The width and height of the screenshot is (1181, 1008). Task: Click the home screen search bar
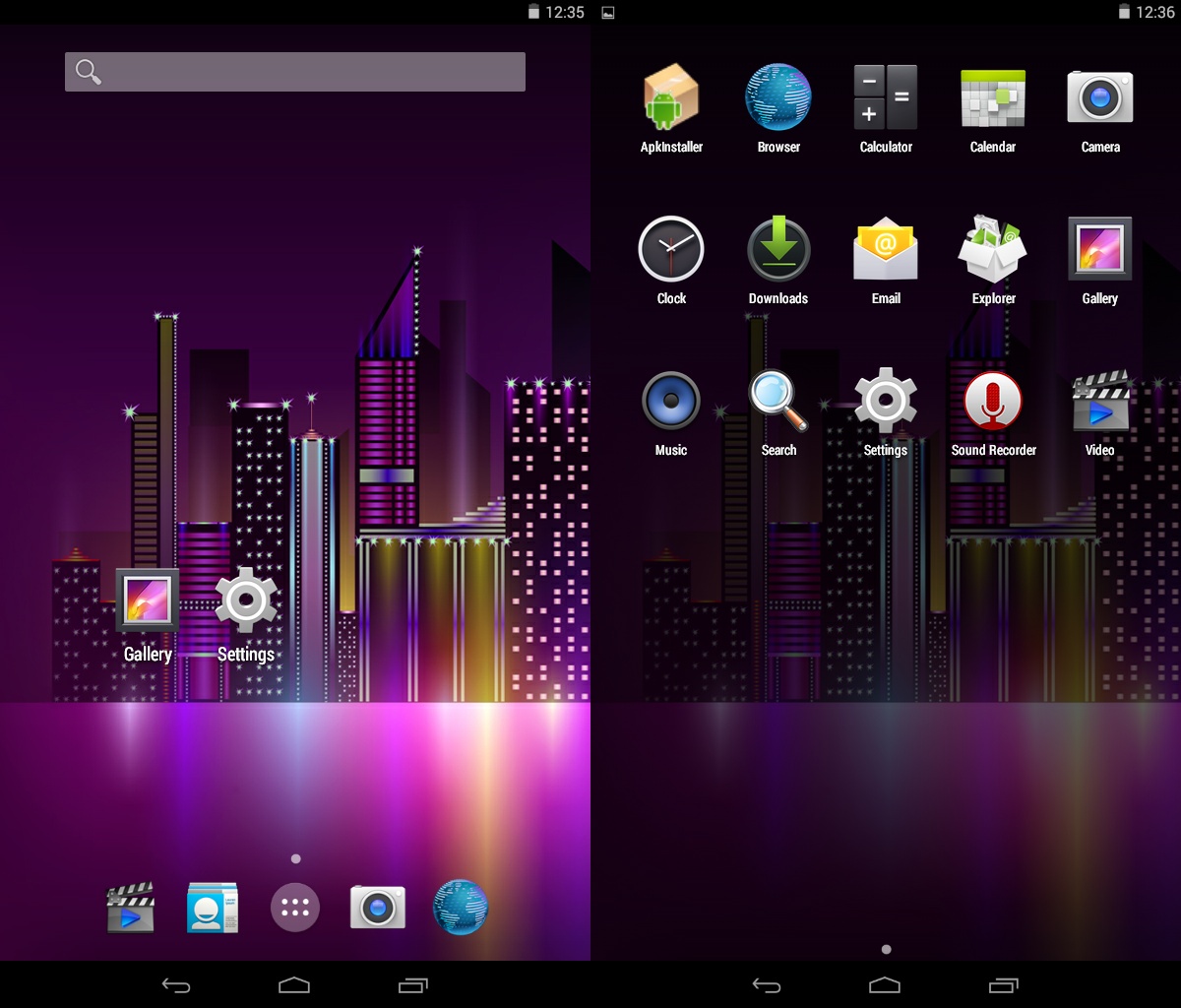click(x=295, y=72)
